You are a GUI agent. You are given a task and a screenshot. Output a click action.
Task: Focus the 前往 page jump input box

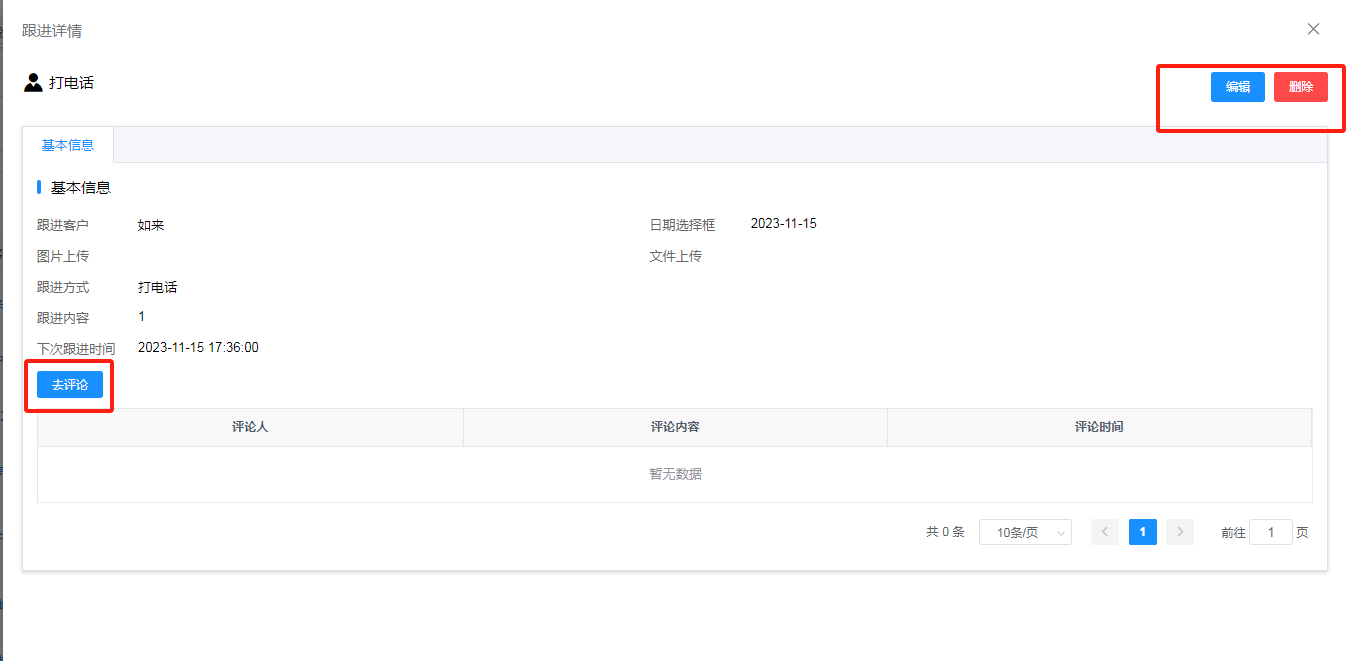point(1271,533)
